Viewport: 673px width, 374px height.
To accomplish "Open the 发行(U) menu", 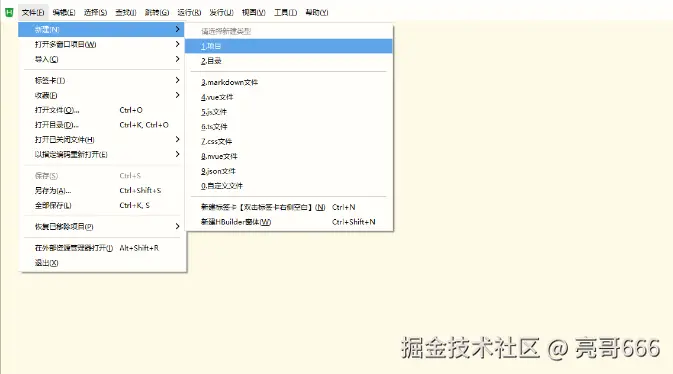I will 221,12.
